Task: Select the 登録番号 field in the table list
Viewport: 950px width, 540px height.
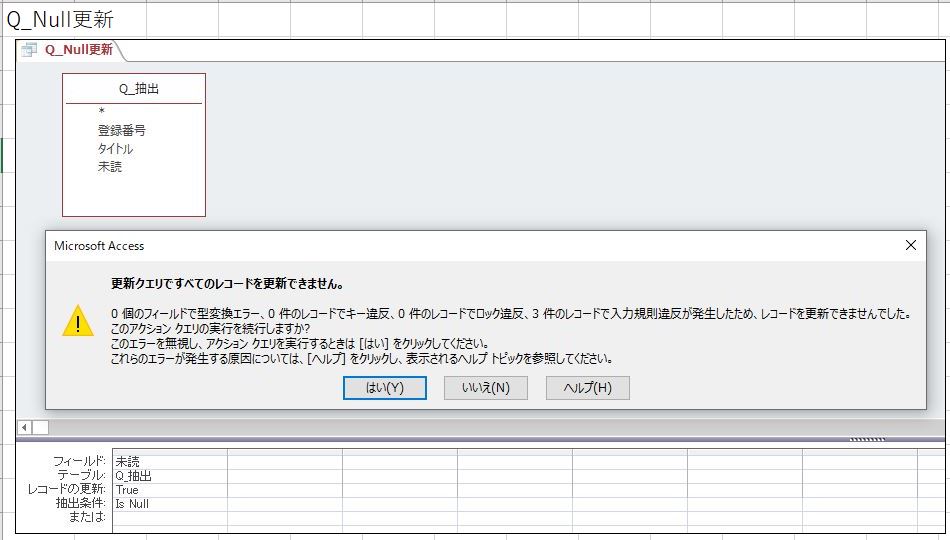Action: coord(122,130)
